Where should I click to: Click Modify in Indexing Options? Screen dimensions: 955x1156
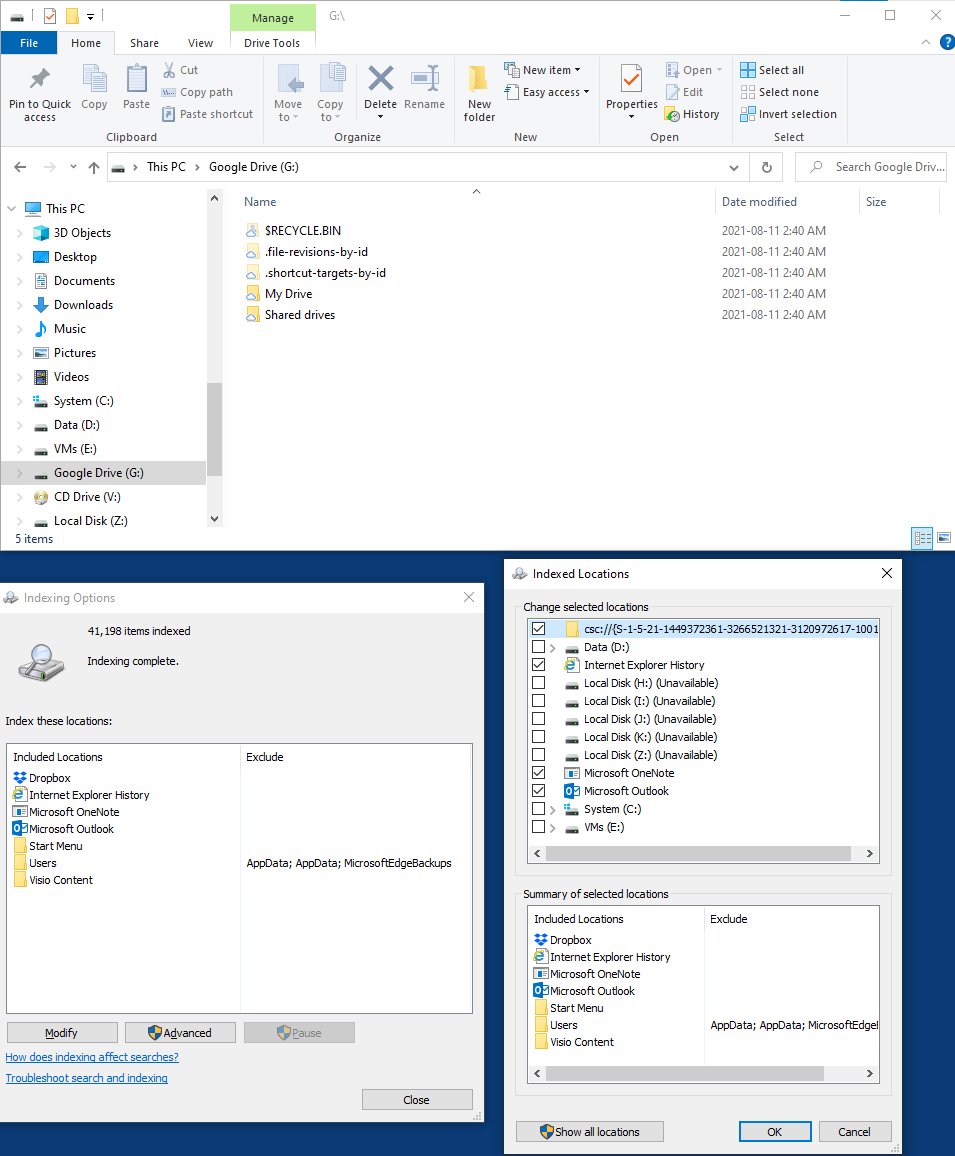point(62,1033)
